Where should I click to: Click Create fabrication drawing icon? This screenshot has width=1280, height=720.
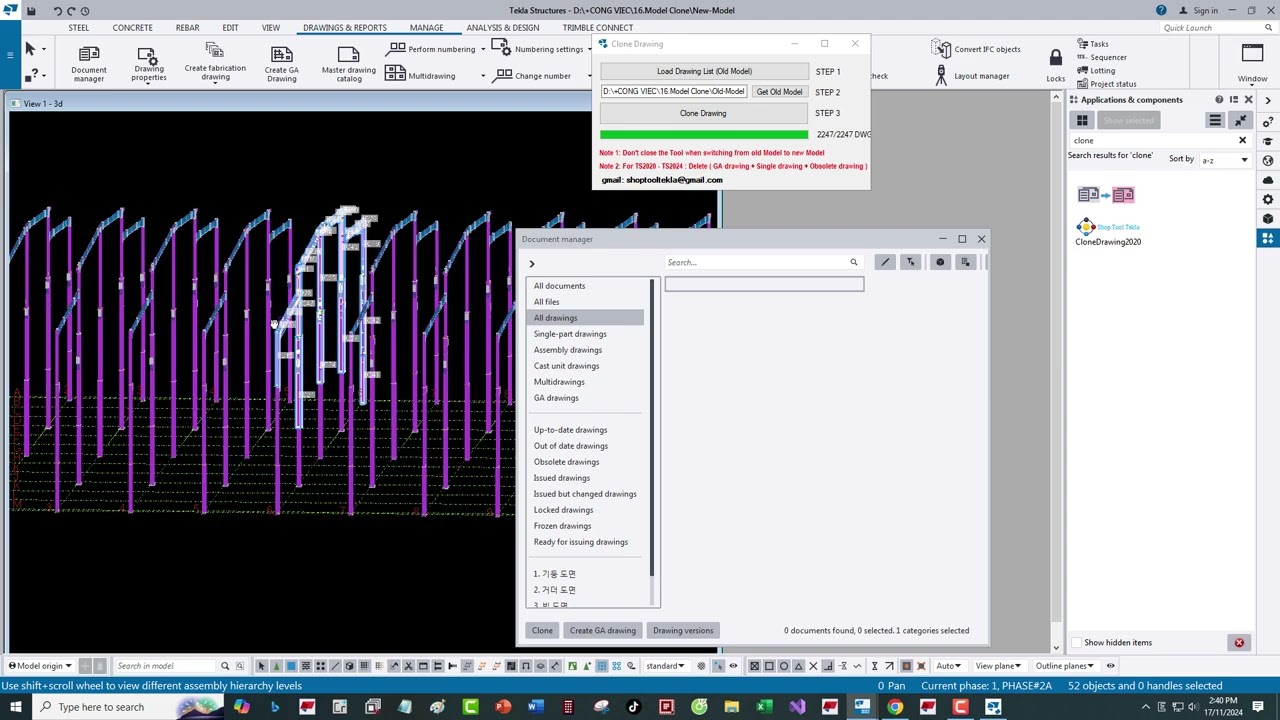[214, 62]
